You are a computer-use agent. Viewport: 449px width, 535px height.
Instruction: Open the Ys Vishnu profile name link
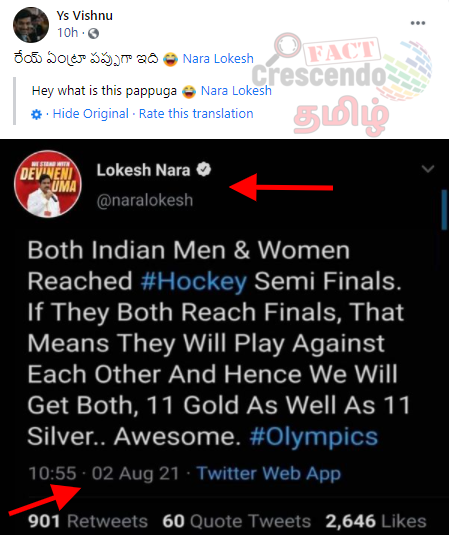[x=85, y=16]
